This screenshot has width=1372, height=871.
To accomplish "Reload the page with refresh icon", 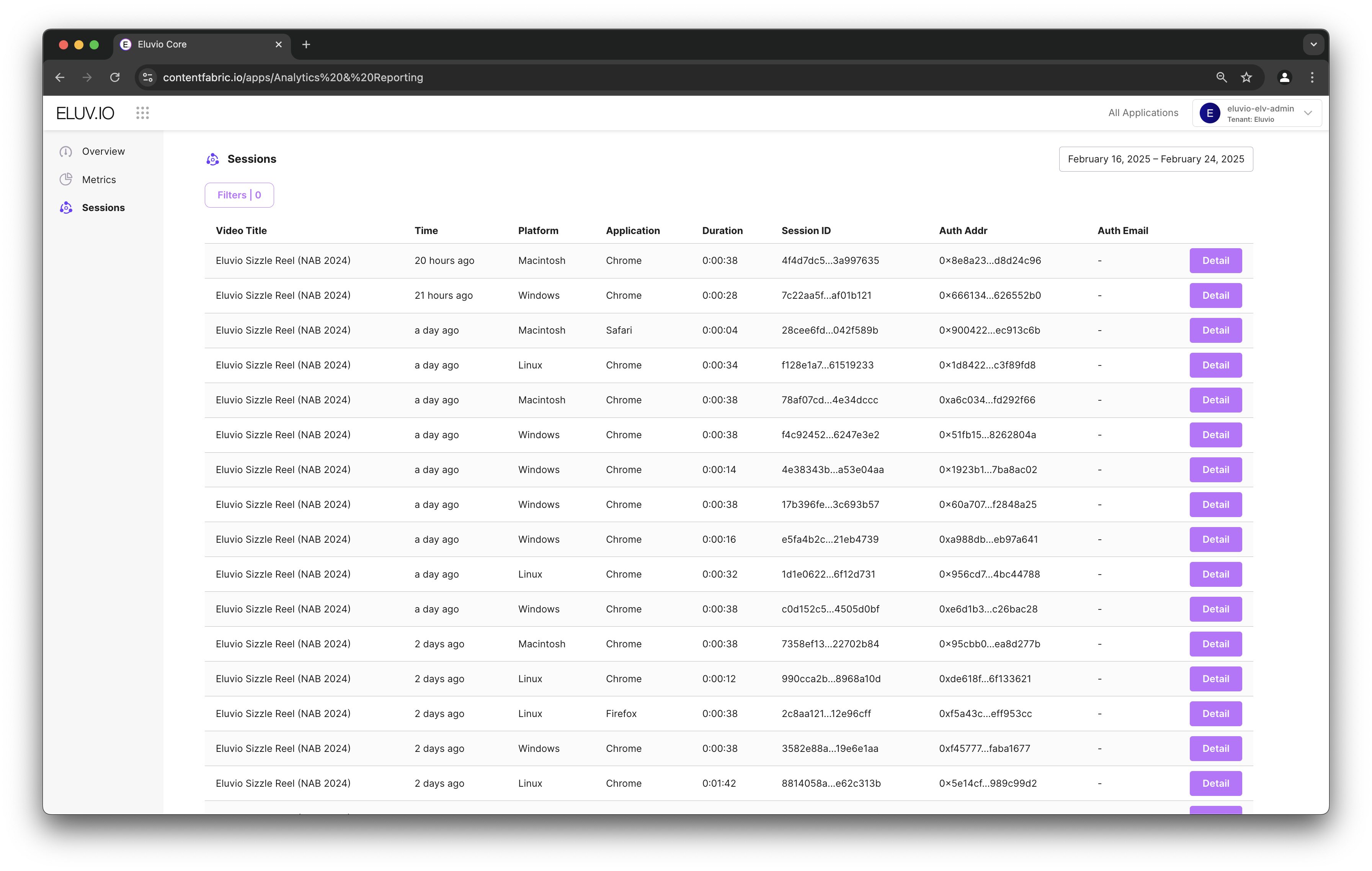I will click(115, 77).
